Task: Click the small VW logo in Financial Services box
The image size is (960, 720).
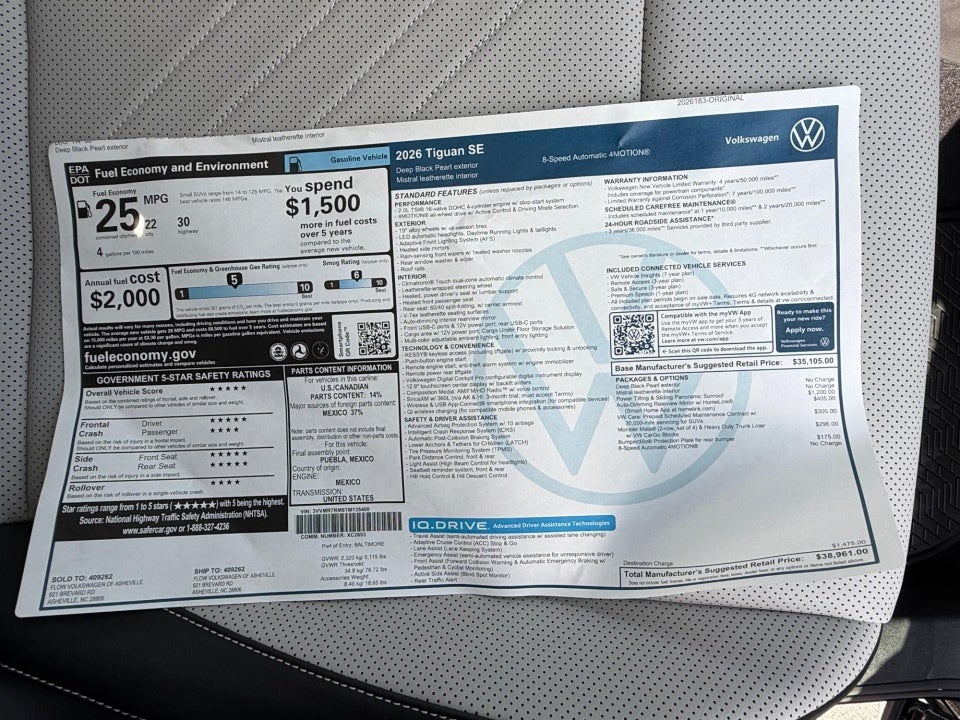Action: tap(824, 342)
